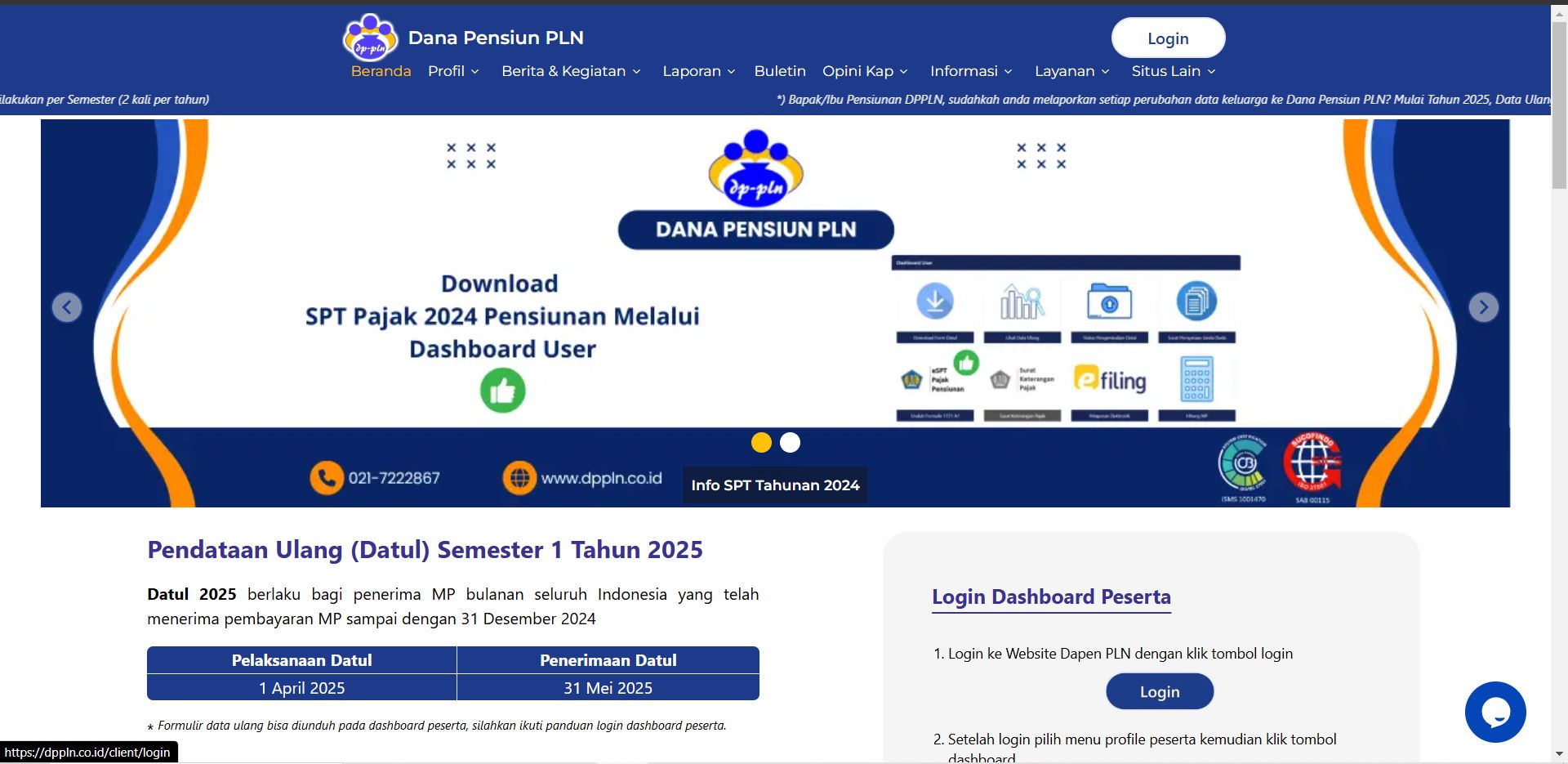Click the scrollbar down arrow

pos(1559,754)
